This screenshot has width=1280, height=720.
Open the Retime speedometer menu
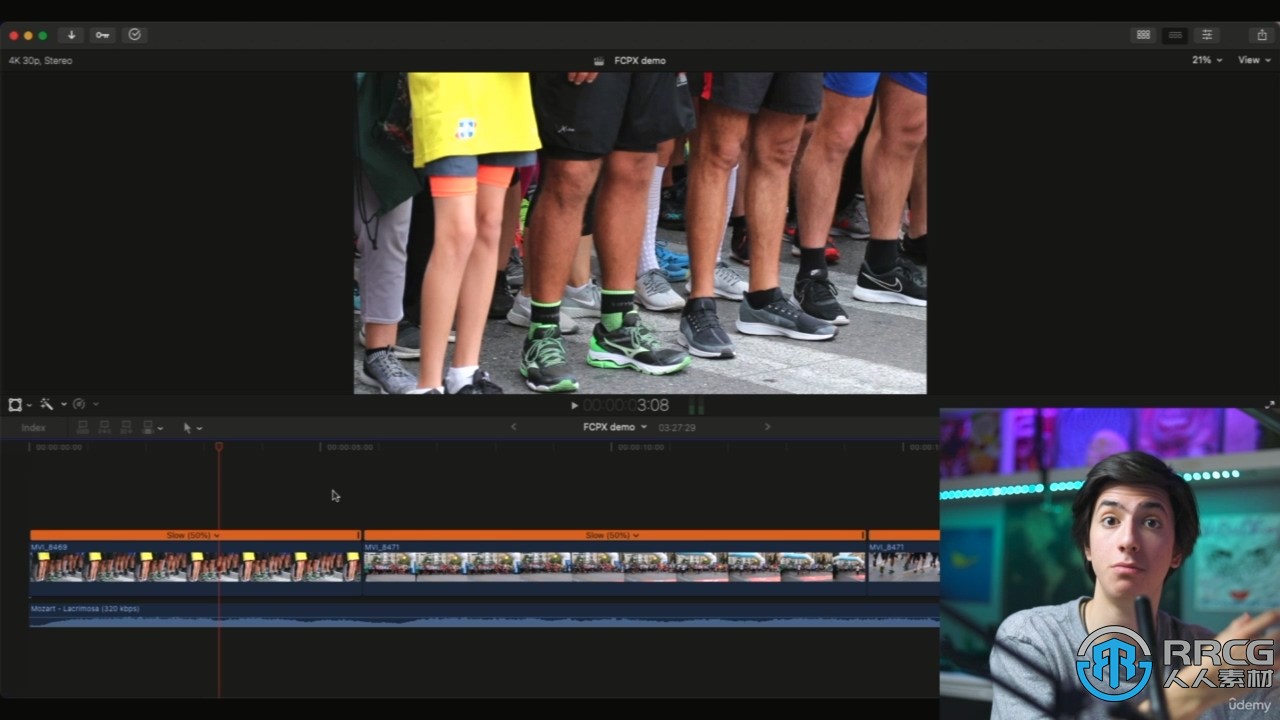(79, 404)
